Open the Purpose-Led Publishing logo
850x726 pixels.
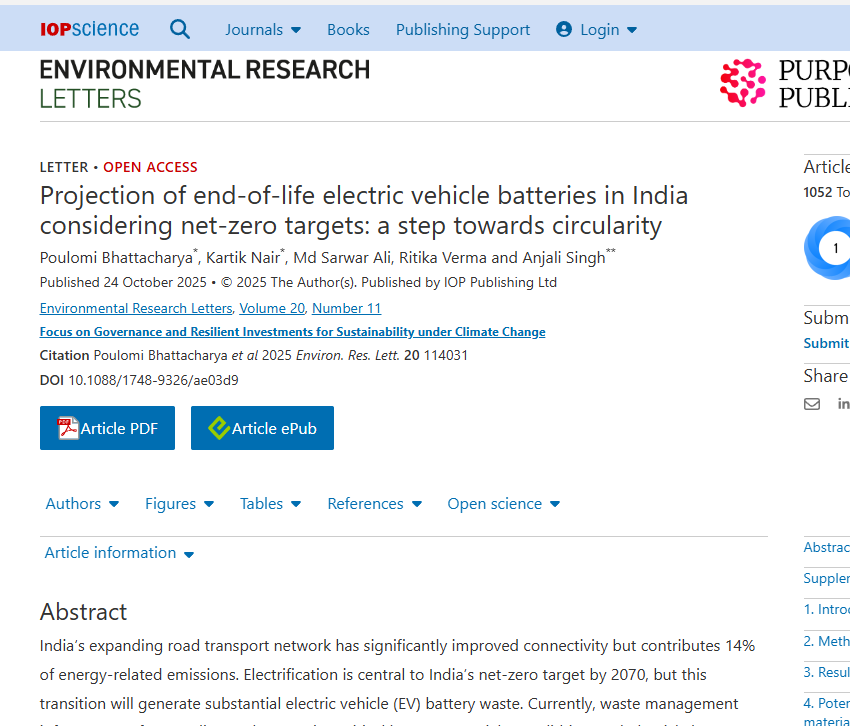[x=785, y=83]
